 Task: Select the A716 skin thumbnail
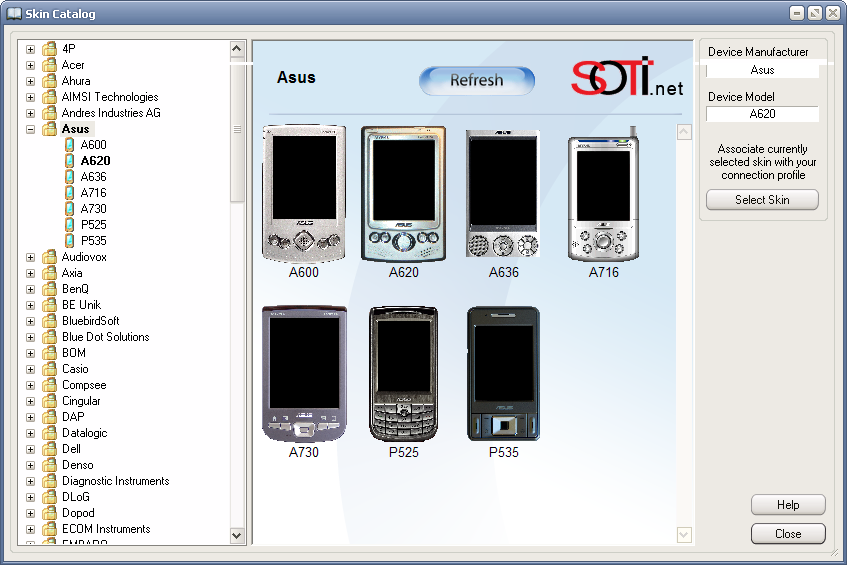(603, 194)
